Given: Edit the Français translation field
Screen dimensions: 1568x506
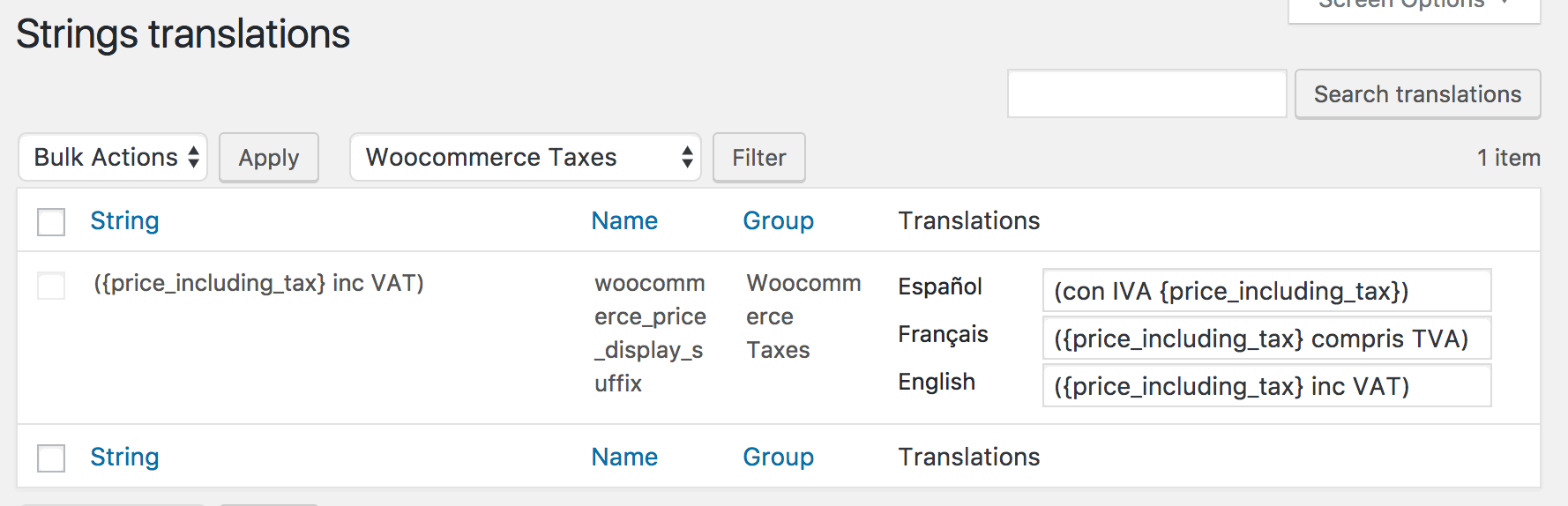Looking at the screenshot, I should point(1266,339).
